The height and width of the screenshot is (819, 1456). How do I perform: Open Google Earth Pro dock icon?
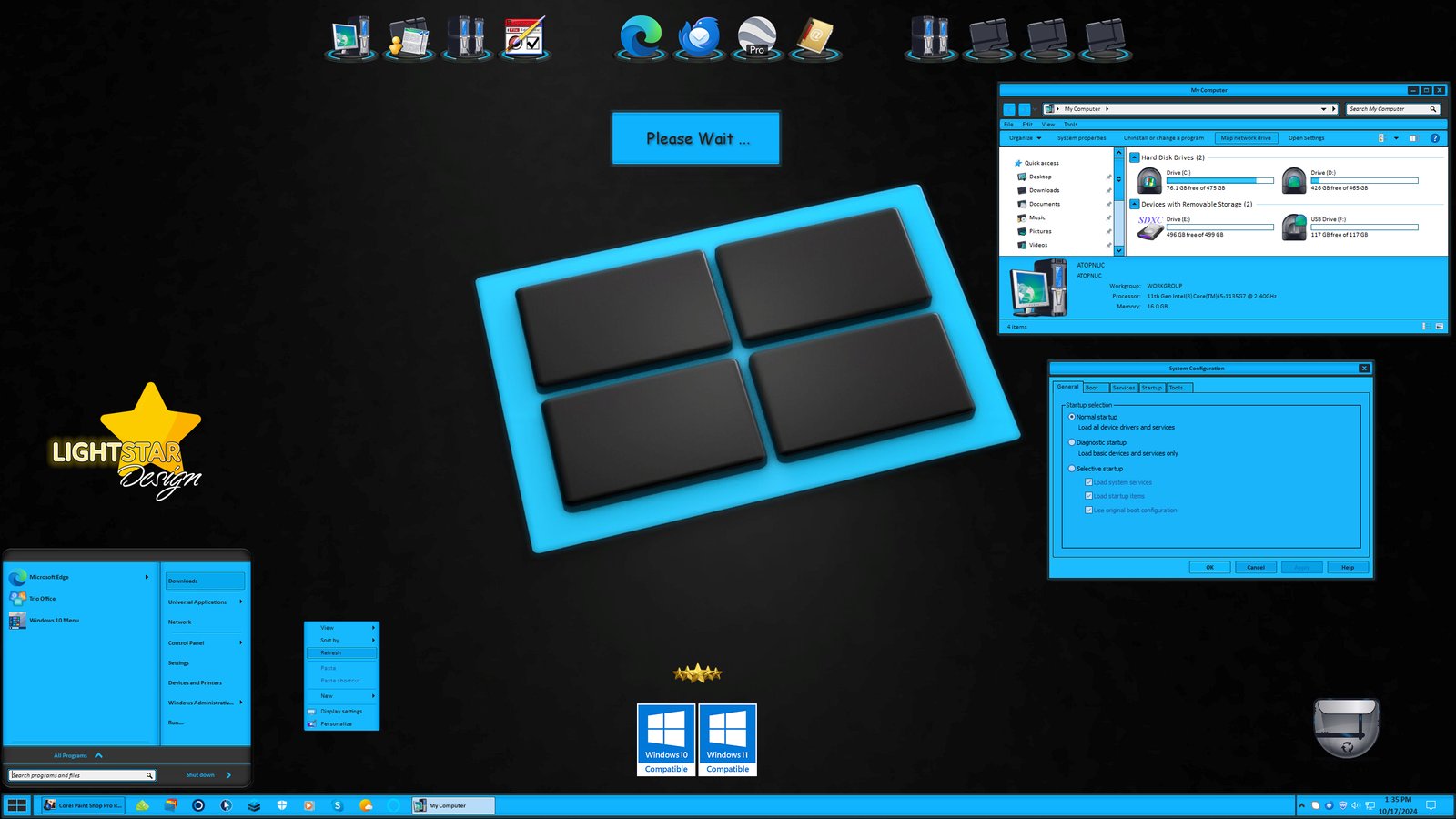pyautogui.click(x=757, y=37)
